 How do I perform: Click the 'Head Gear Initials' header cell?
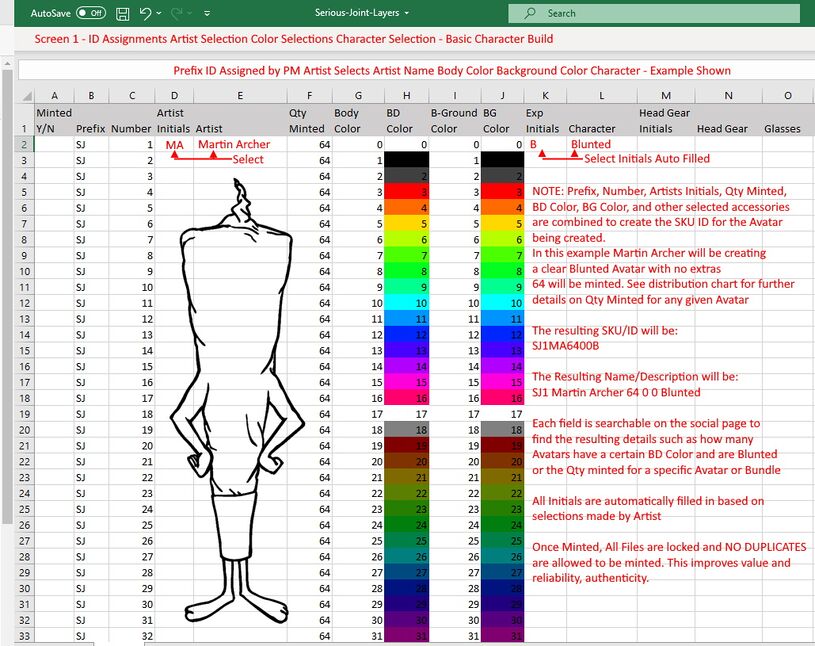[x=666, y=120]
